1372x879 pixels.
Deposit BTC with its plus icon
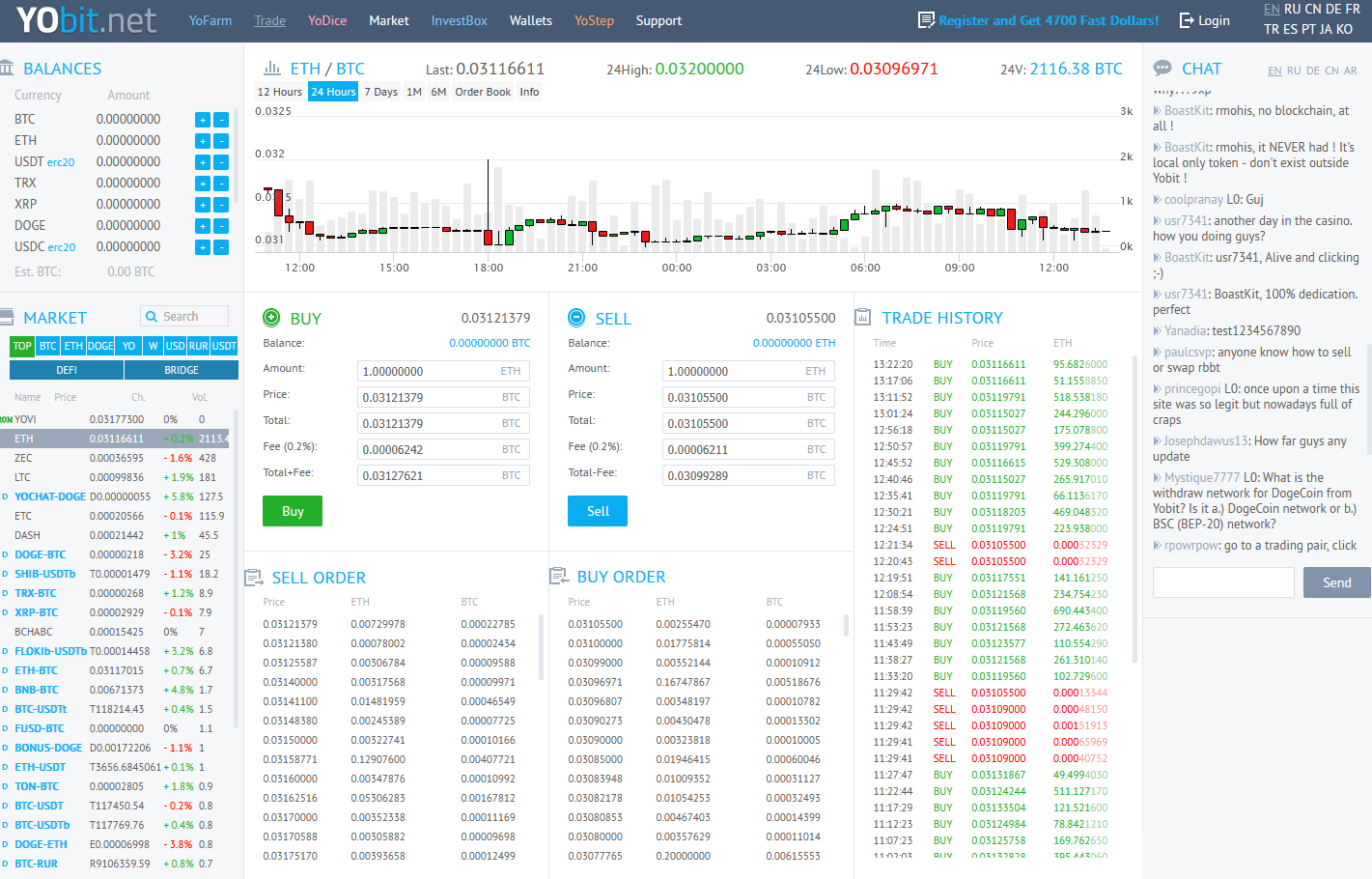pyautogui.click(x=203, y=120)
